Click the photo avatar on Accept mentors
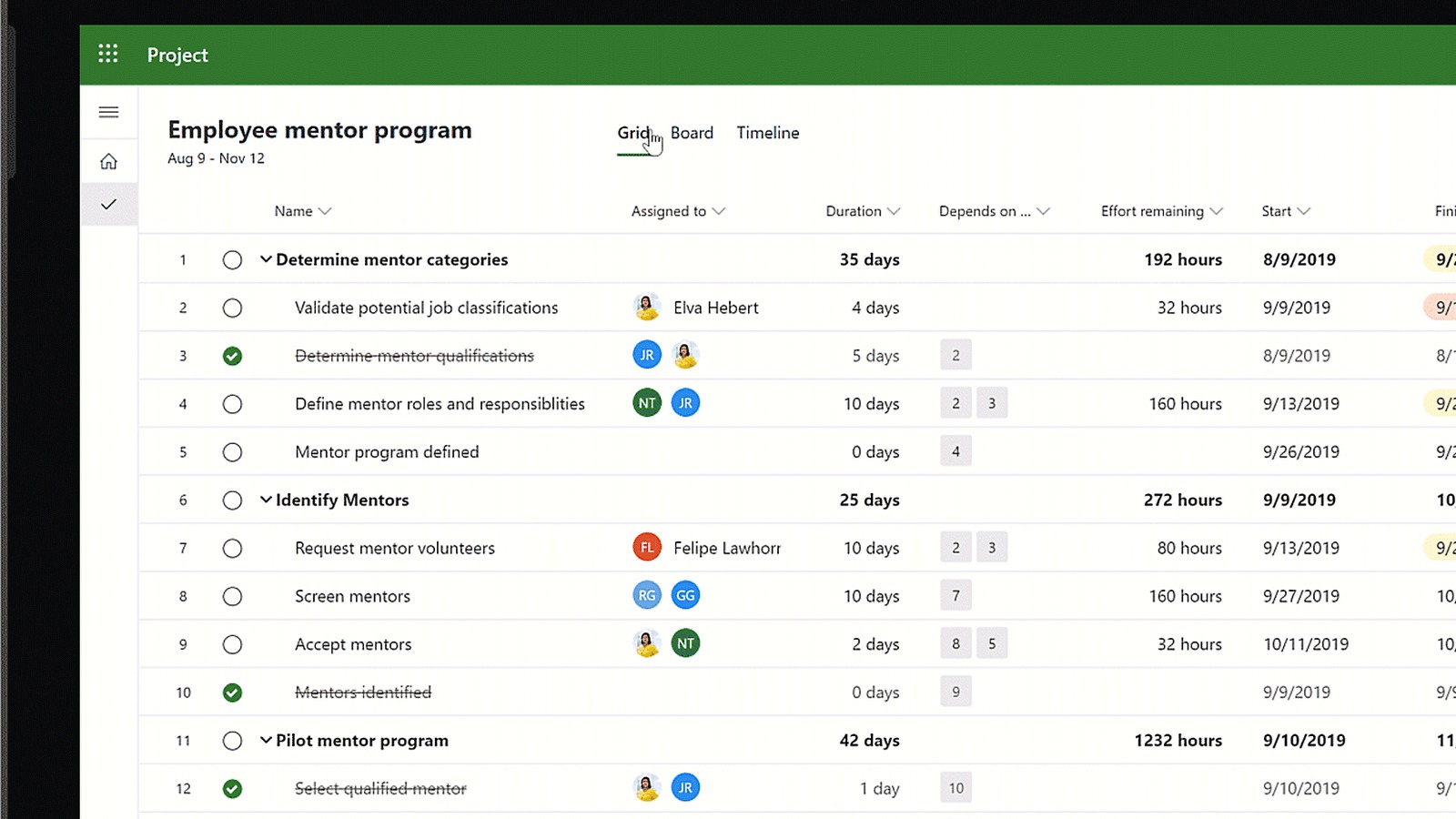 [647, 643]
